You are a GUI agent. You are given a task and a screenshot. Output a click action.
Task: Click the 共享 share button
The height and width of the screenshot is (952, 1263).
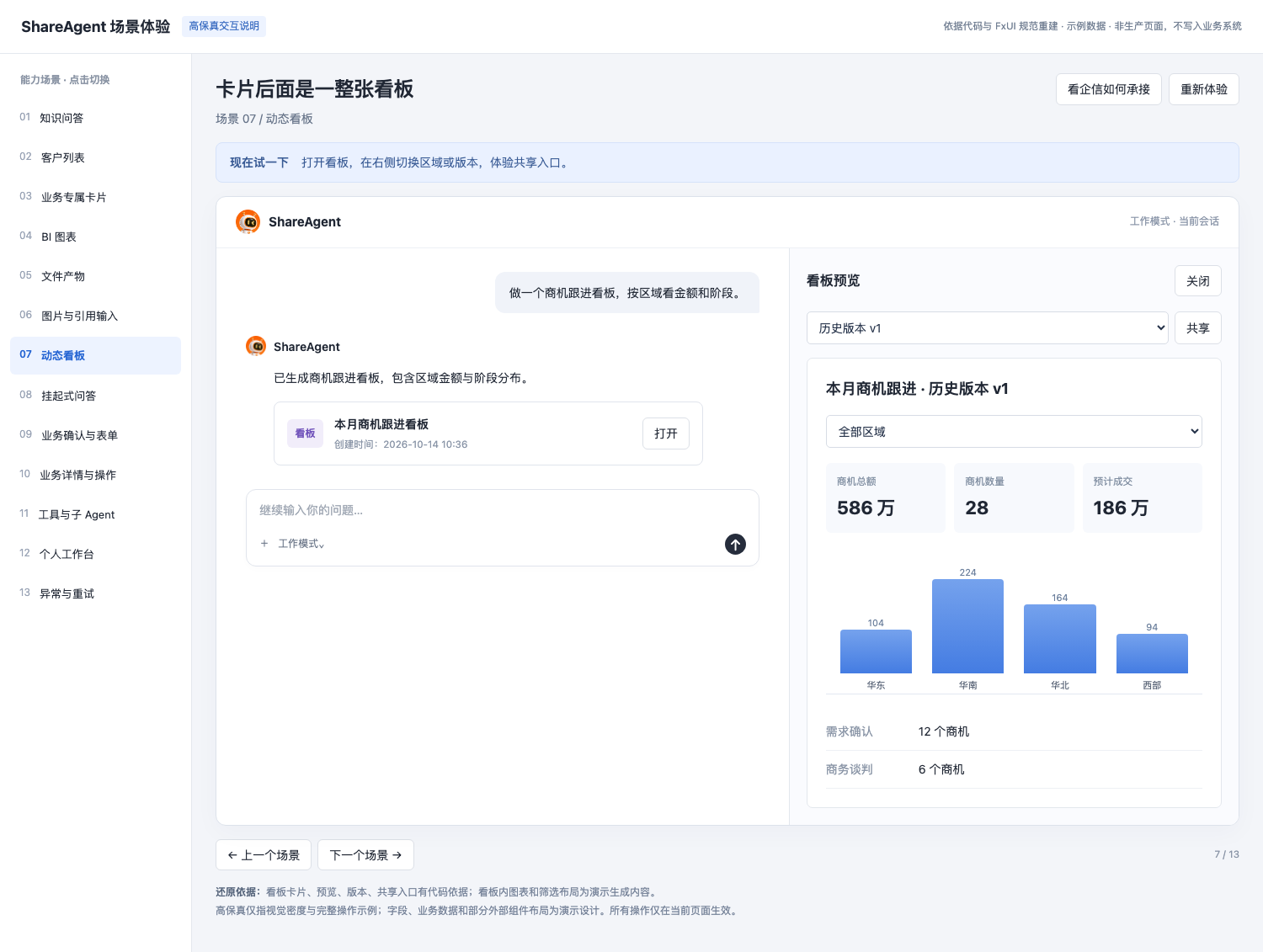(x=1198, y=328)
